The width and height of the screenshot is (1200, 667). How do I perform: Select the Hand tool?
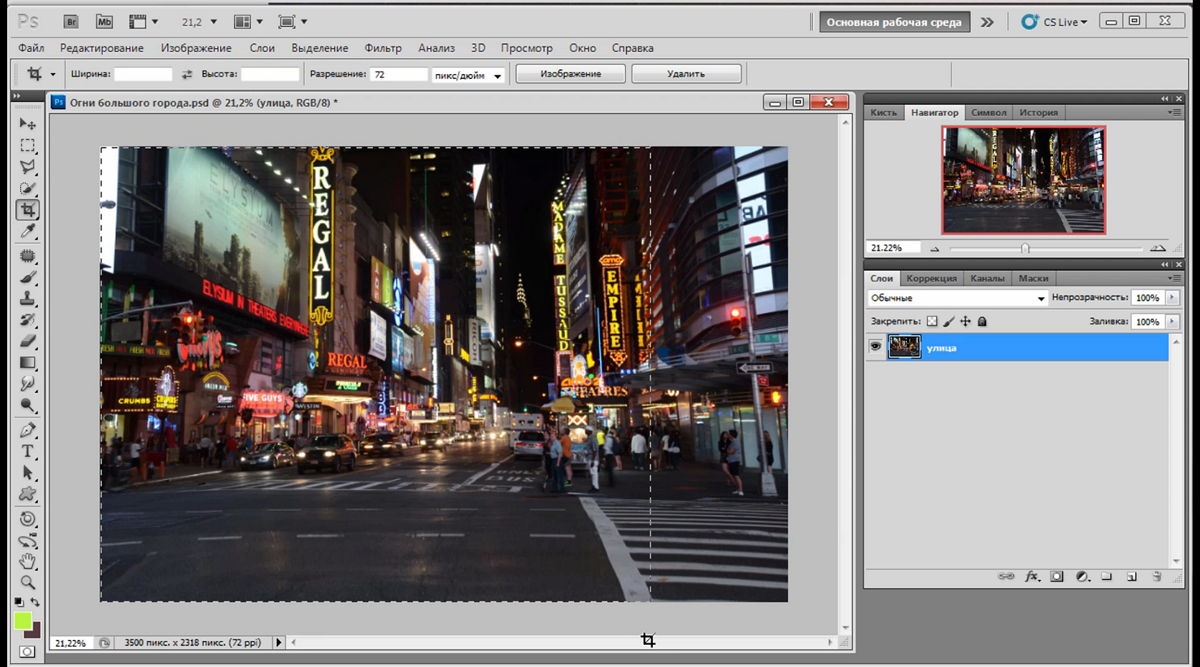click(x=28, y=560)
